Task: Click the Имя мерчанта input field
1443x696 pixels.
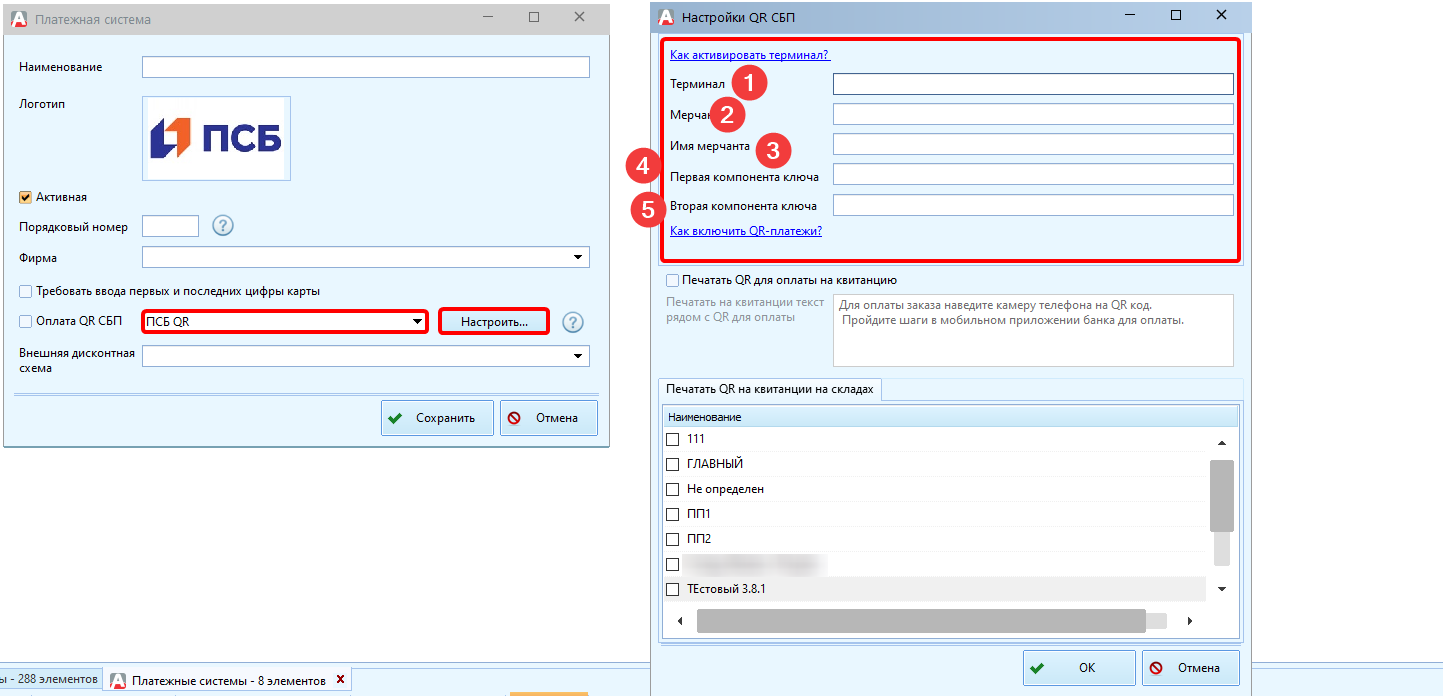Action: point(1033,144)
